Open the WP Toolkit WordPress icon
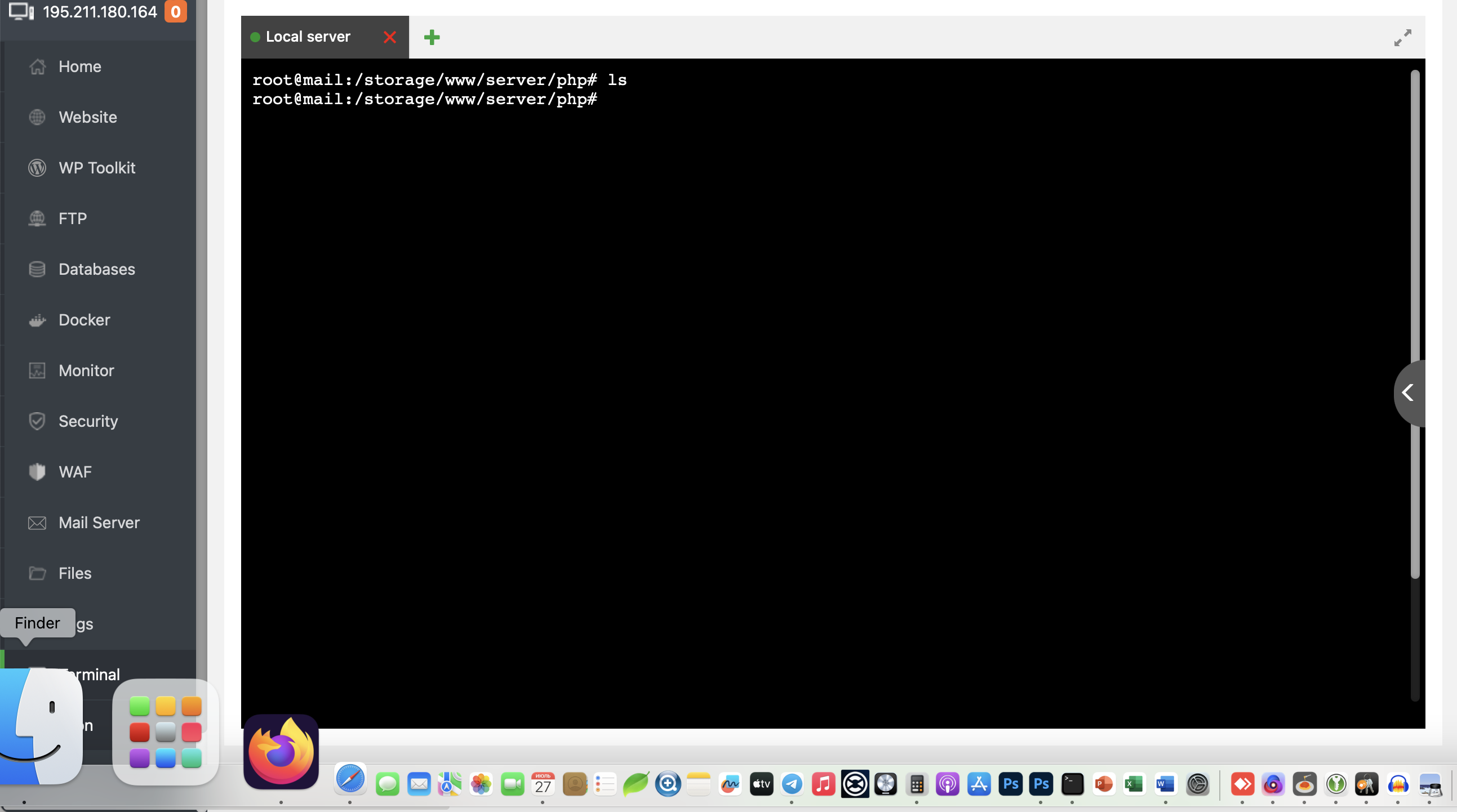This screenshot has height=812, width=1457. tap(37, 168)
